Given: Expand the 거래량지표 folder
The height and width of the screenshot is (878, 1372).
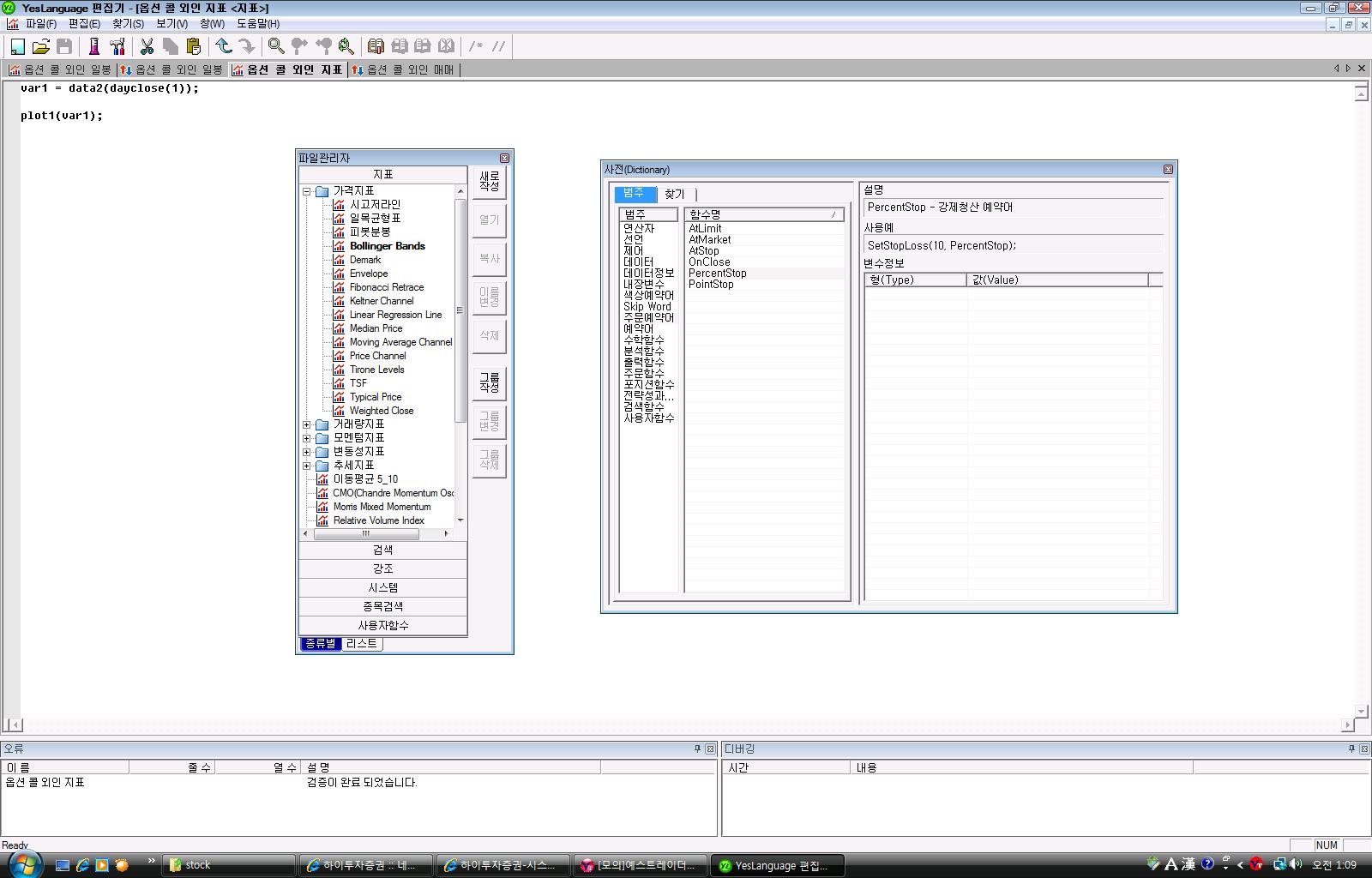Looking at the screenshot, I should (306, 424).
